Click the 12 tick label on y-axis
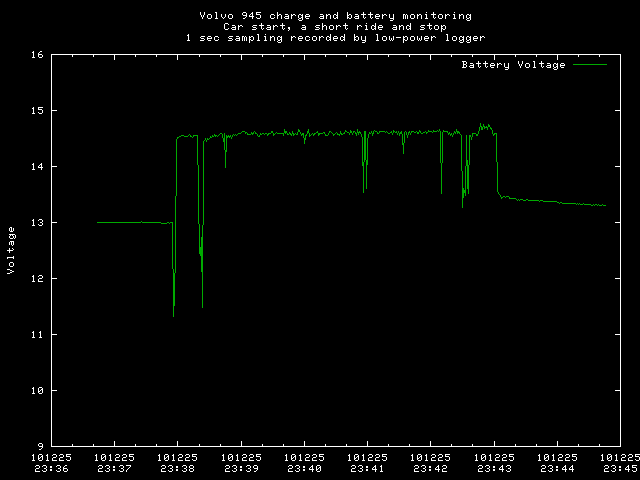Screen dimensions: 640x480 pyautogui.click(x=36, y=278)
